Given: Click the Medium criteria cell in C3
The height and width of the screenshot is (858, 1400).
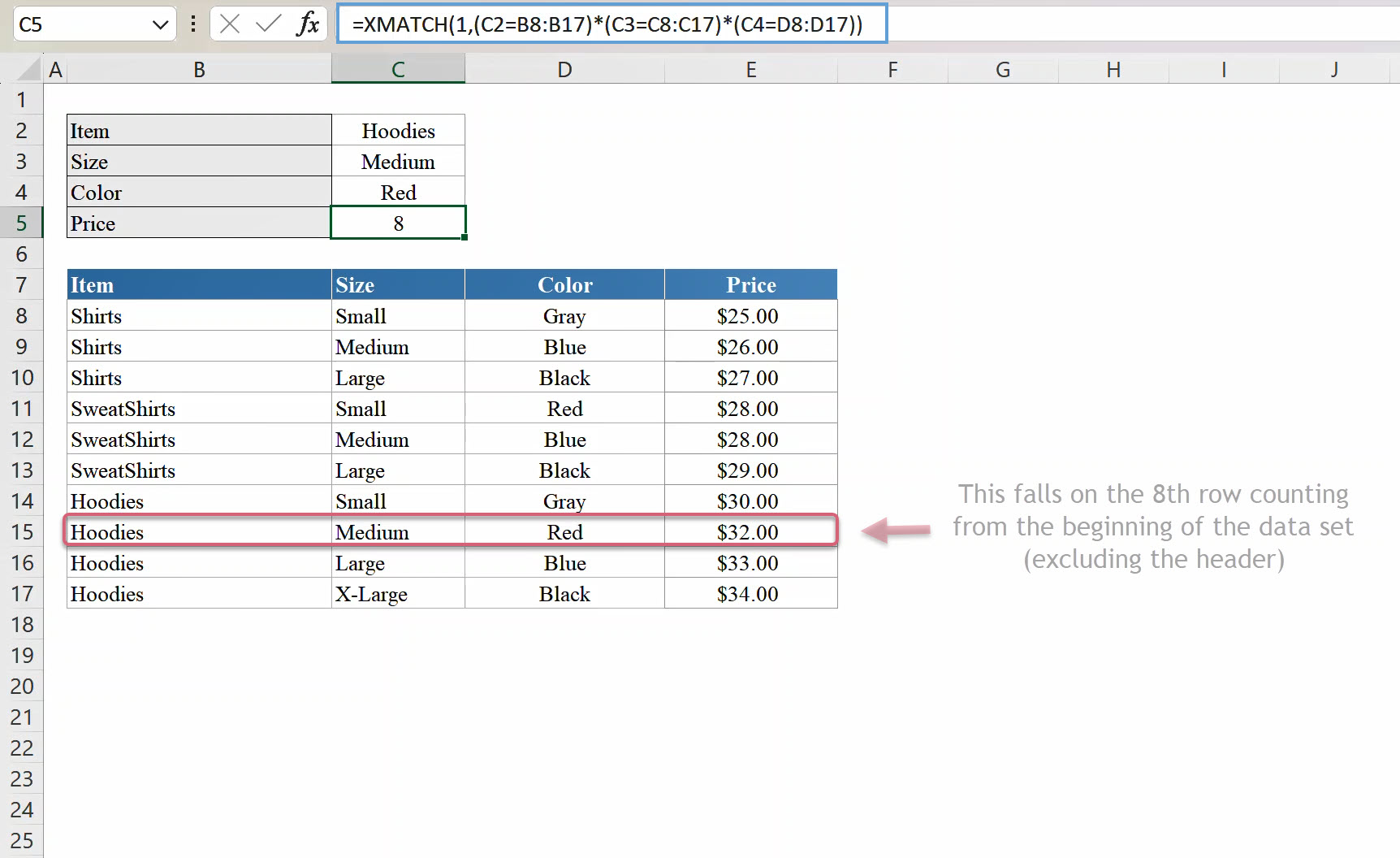Looking at the screenshot, I should (398, 162).
